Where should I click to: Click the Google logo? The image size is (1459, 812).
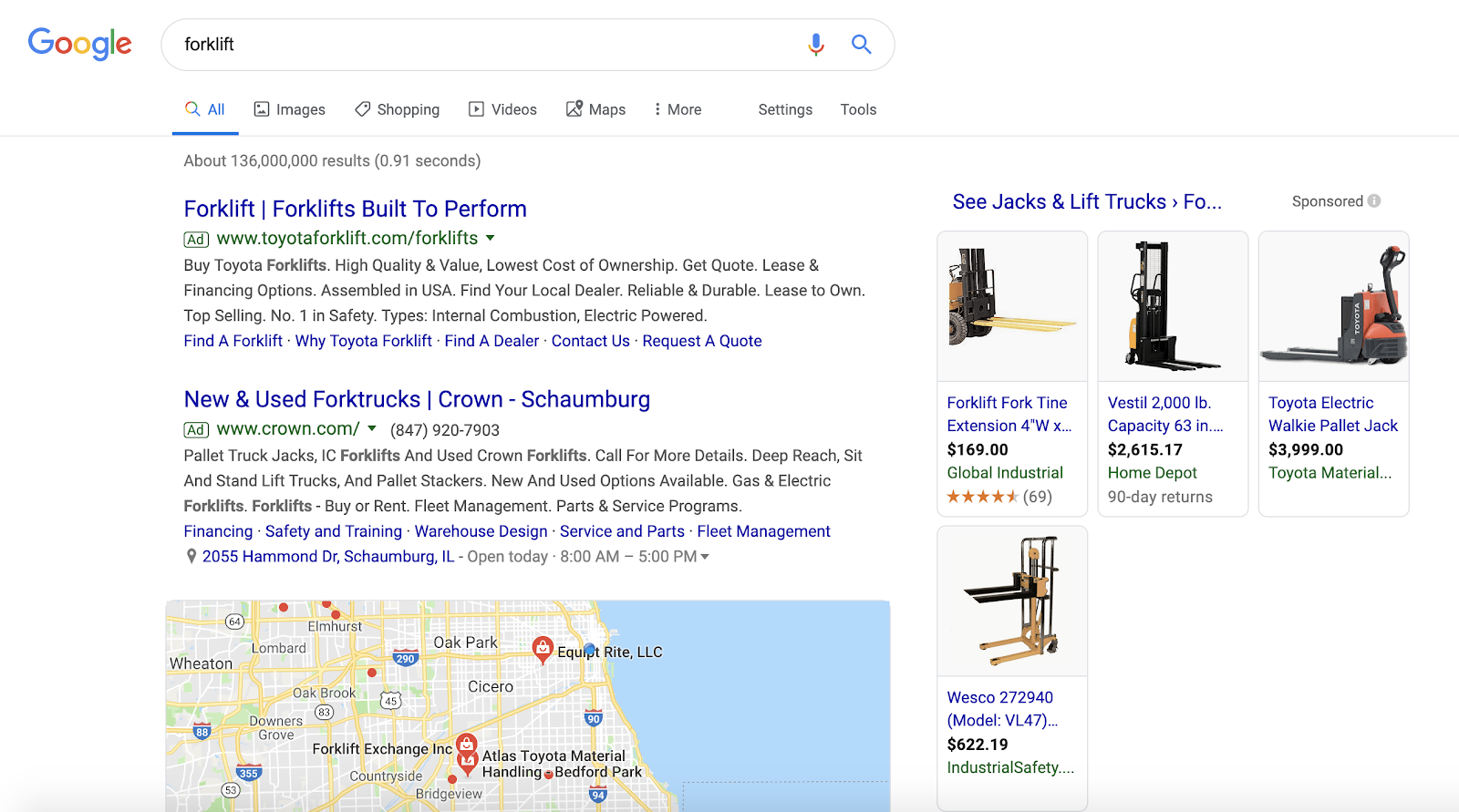click(80, 44)
